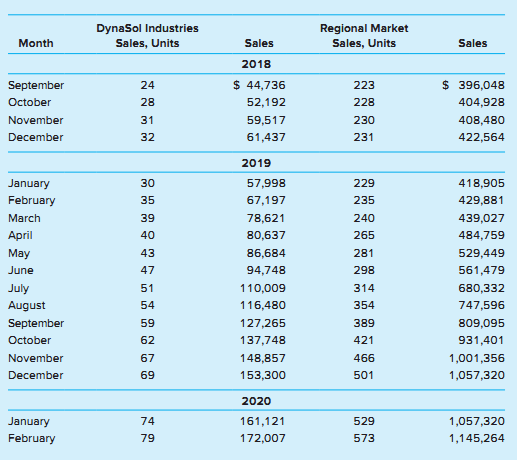Select the 94,748 sales cell
517x460 pixels.
(x=266, y=270)
